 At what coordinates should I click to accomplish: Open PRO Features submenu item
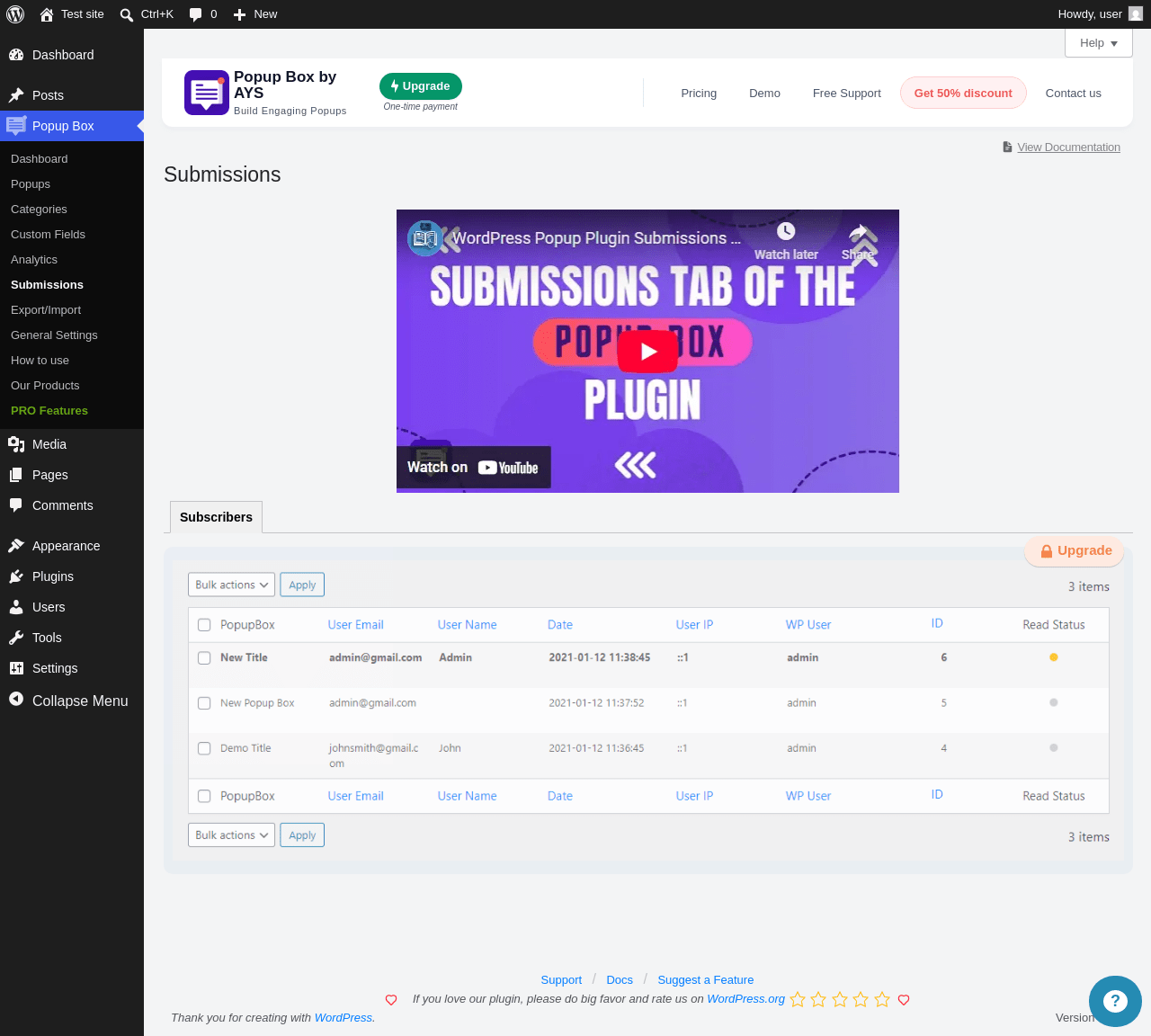(x=49, y=410)
